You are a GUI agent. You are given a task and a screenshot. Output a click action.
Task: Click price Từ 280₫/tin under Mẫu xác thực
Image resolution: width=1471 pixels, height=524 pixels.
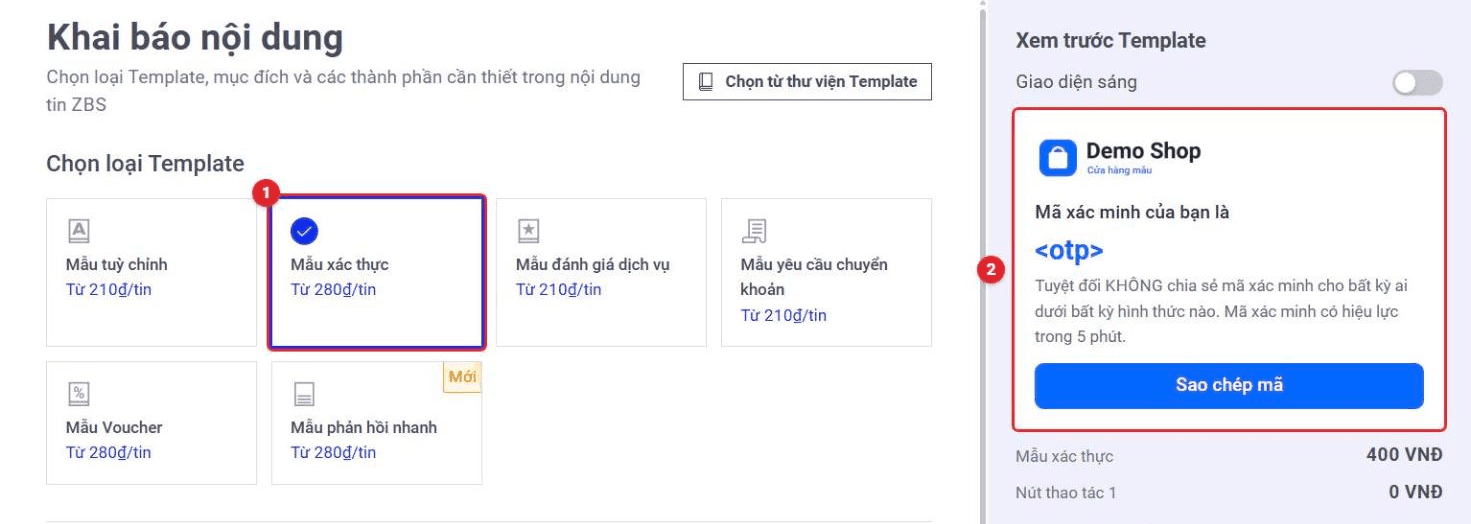click(333, 290)
